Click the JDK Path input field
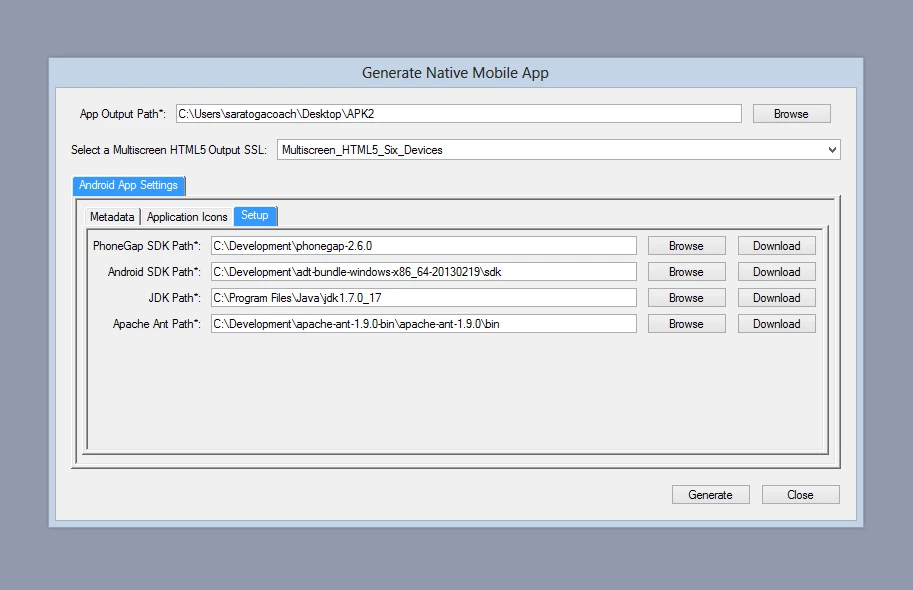Screen dimensions: 913x590 [423, 298]
